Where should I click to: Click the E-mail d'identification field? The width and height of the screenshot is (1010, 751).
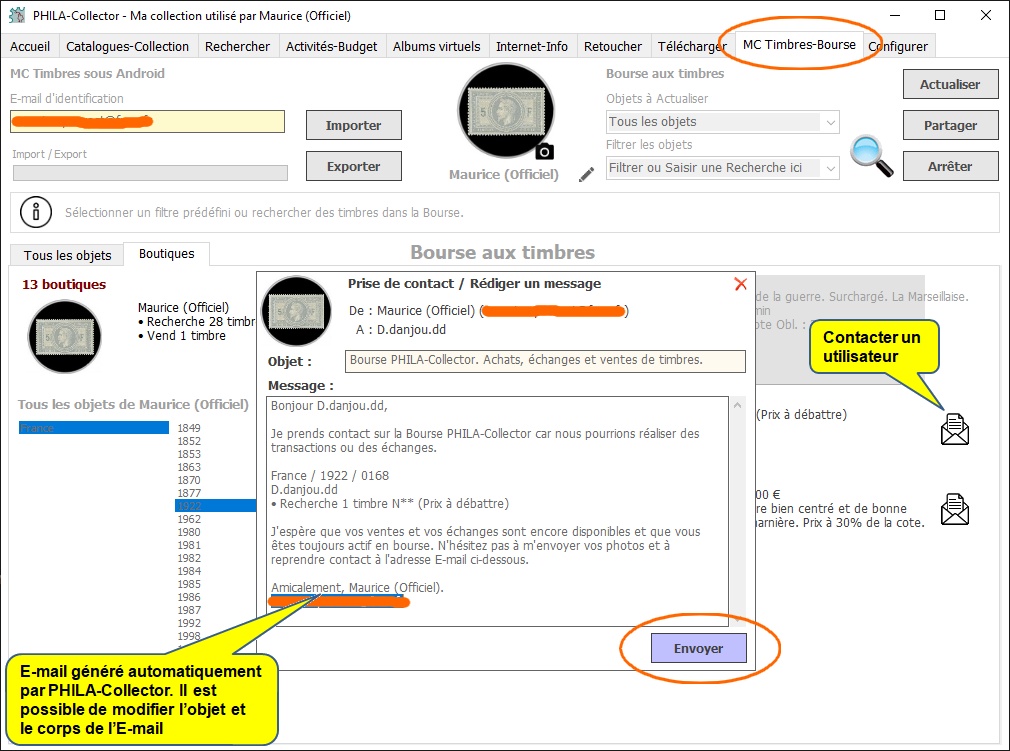pyautogui.click(x=148, y=121)
